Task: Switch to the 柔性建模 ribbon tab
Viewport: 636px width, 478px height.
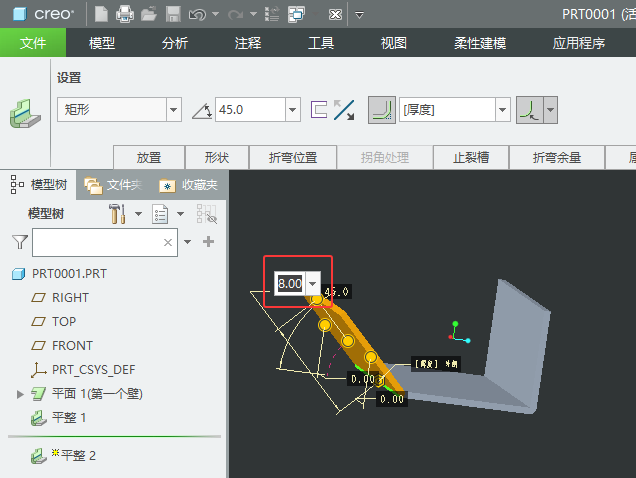Action: point(480,43)
